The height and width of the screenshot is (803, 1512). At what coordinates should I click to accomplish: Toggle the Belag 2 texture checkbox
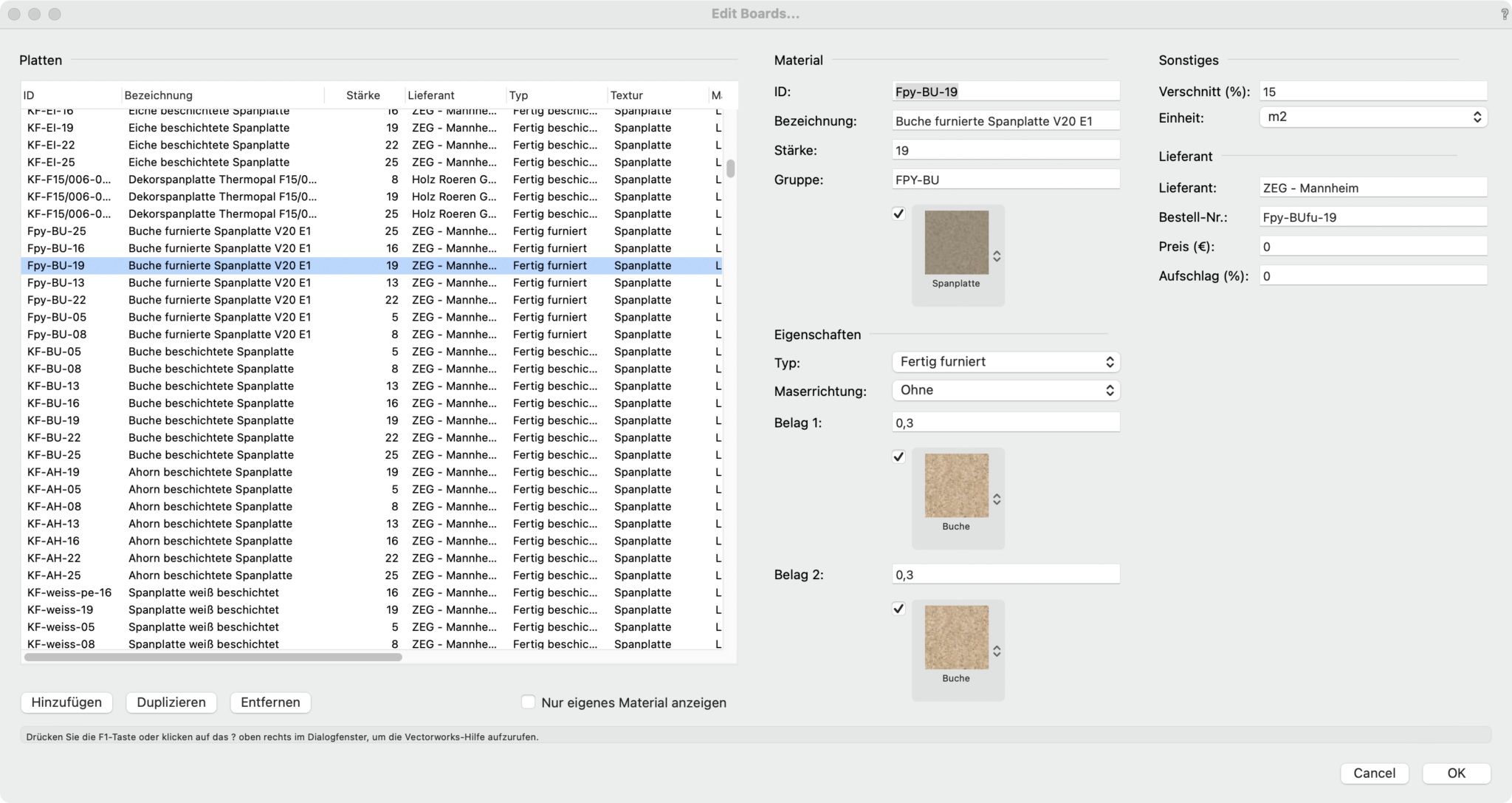[x=898, y=609]
